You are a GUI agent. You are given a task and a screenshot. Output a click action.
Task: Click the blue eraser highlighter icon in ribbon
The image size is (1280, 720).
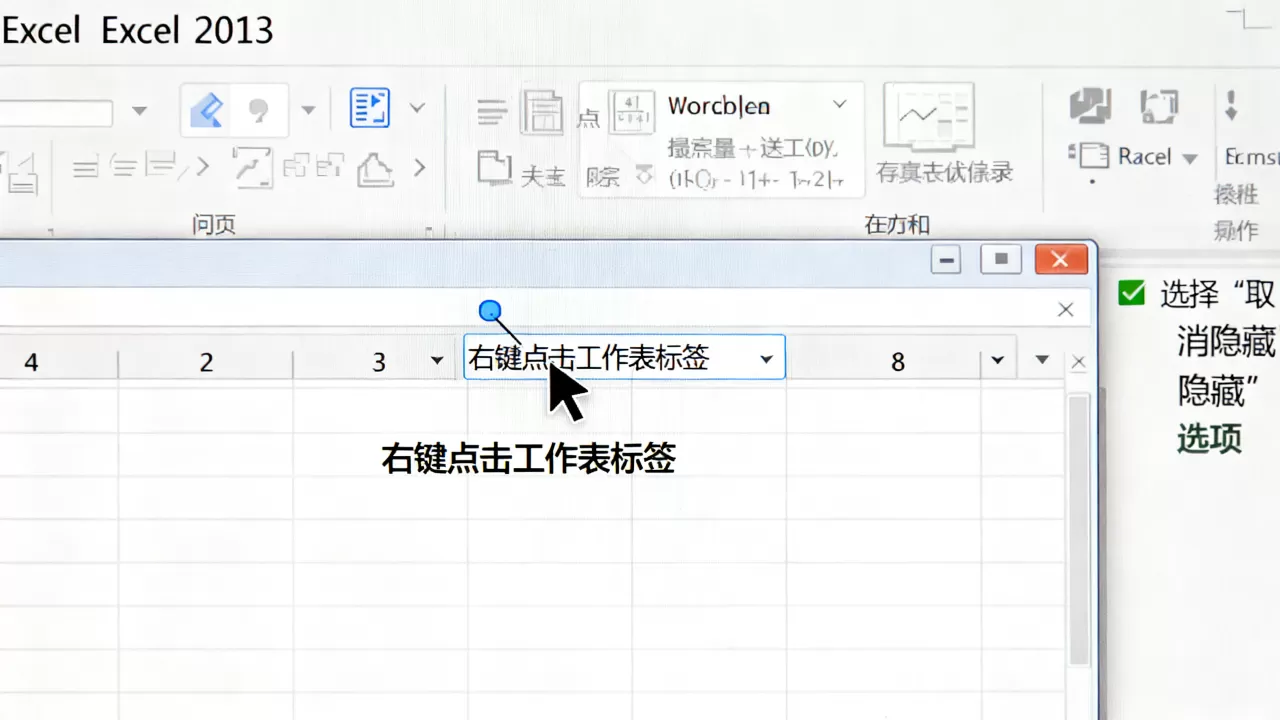tap(207, 109)
